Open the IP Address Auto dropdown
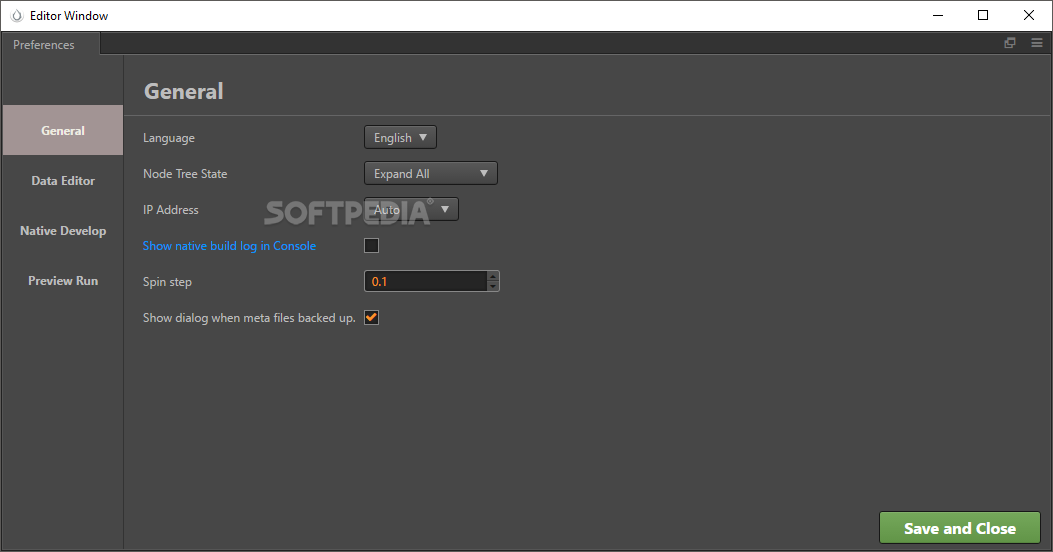This screenshot has height=552, width=1053. [411, 210]
